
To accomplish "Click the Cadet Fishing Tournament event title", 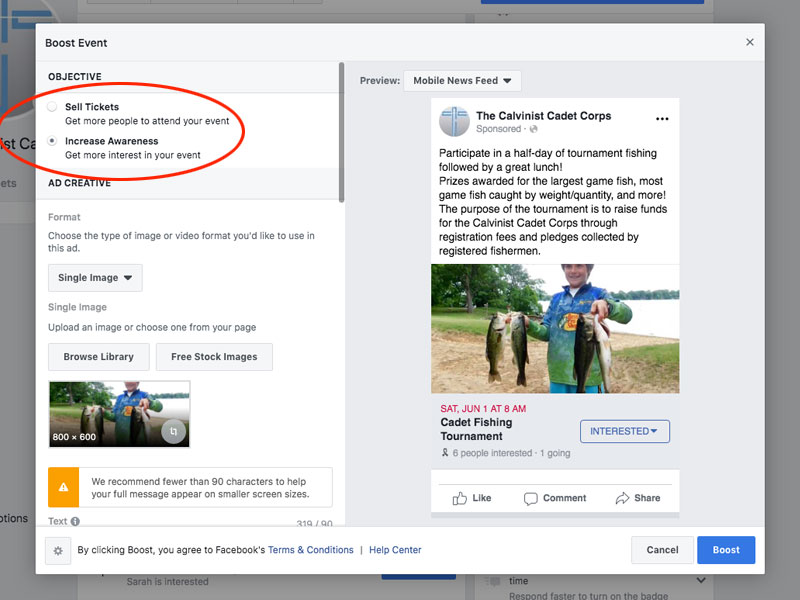I will pos(477,429).
